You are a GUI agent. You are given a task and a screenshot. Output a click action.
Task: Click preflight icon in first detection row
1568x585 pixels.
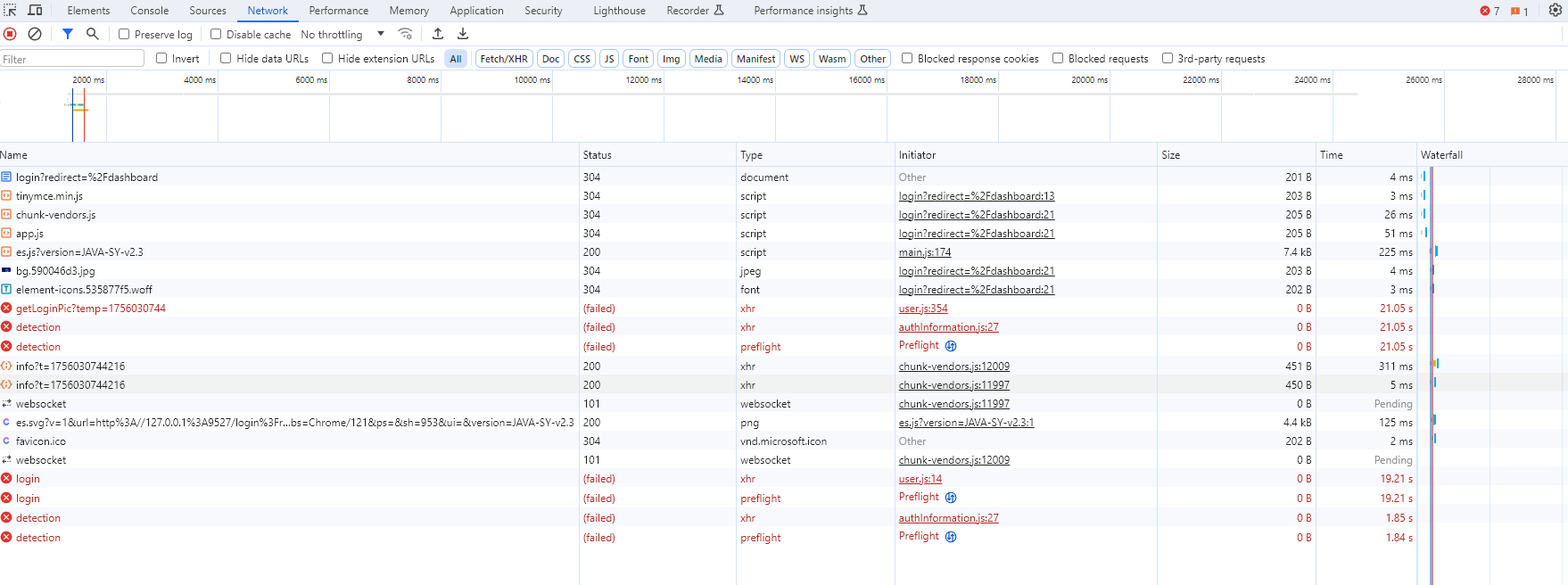coord(951,346)
